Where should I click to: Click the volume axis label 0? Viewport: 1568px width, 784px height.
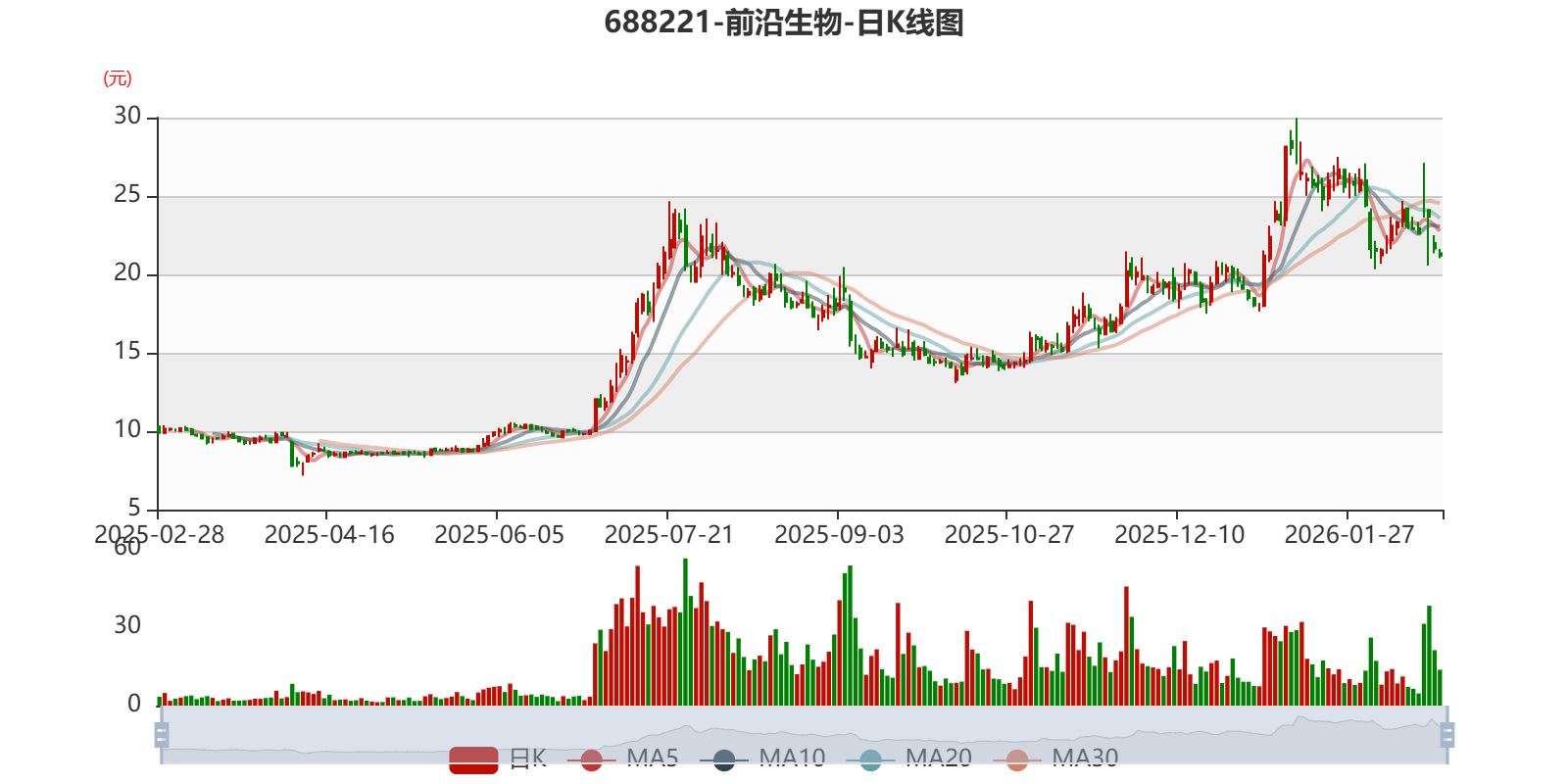(x=134, y=703)
